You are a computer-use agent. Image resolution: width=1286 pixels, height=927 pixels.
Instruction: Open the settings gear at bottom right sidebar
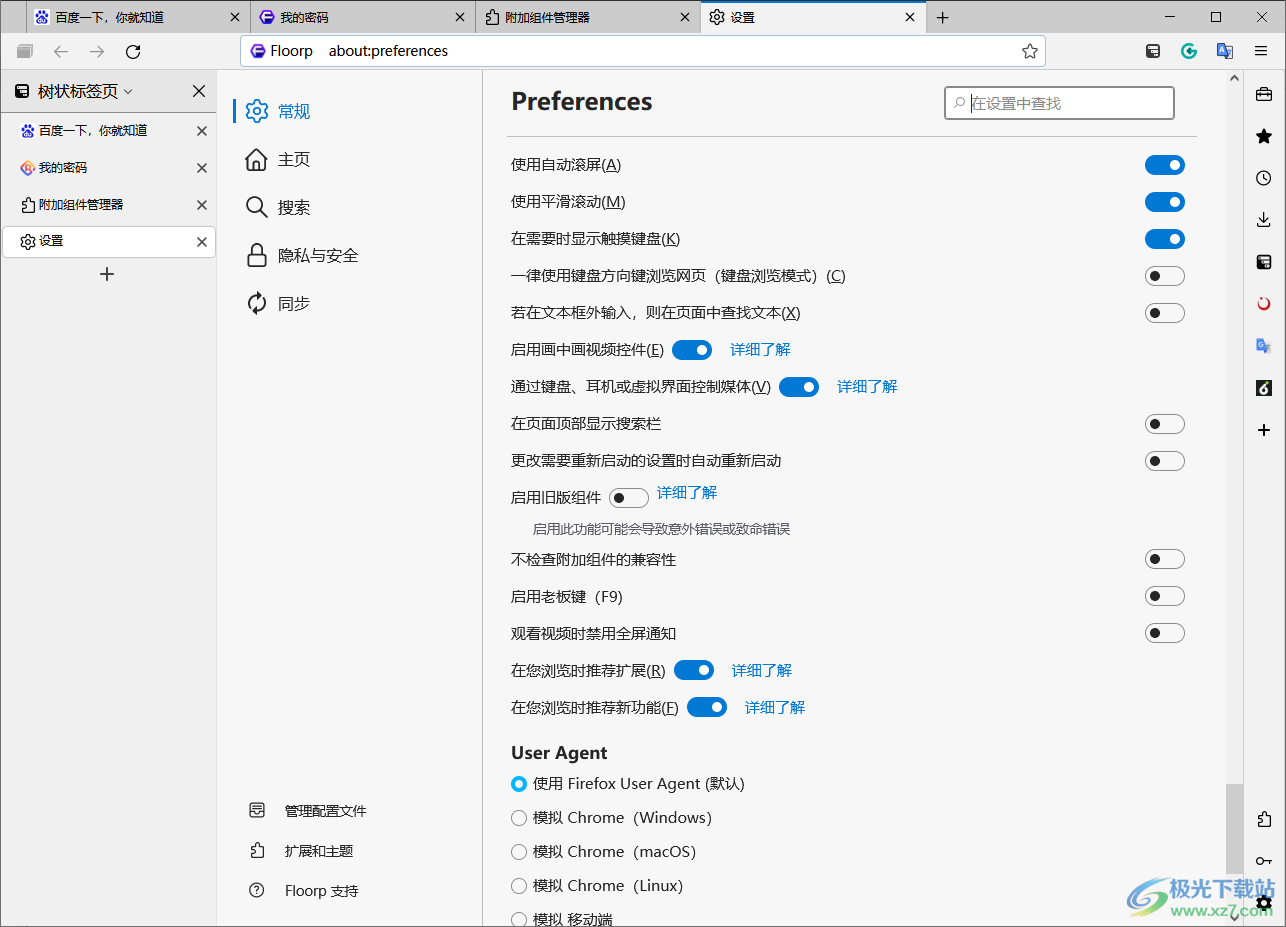point(1263,903)
